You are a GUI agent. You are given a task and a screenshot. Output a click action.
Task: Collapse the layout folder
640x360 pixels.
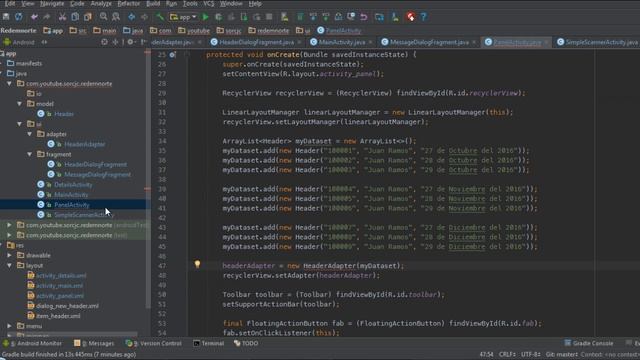pos(9,265)
